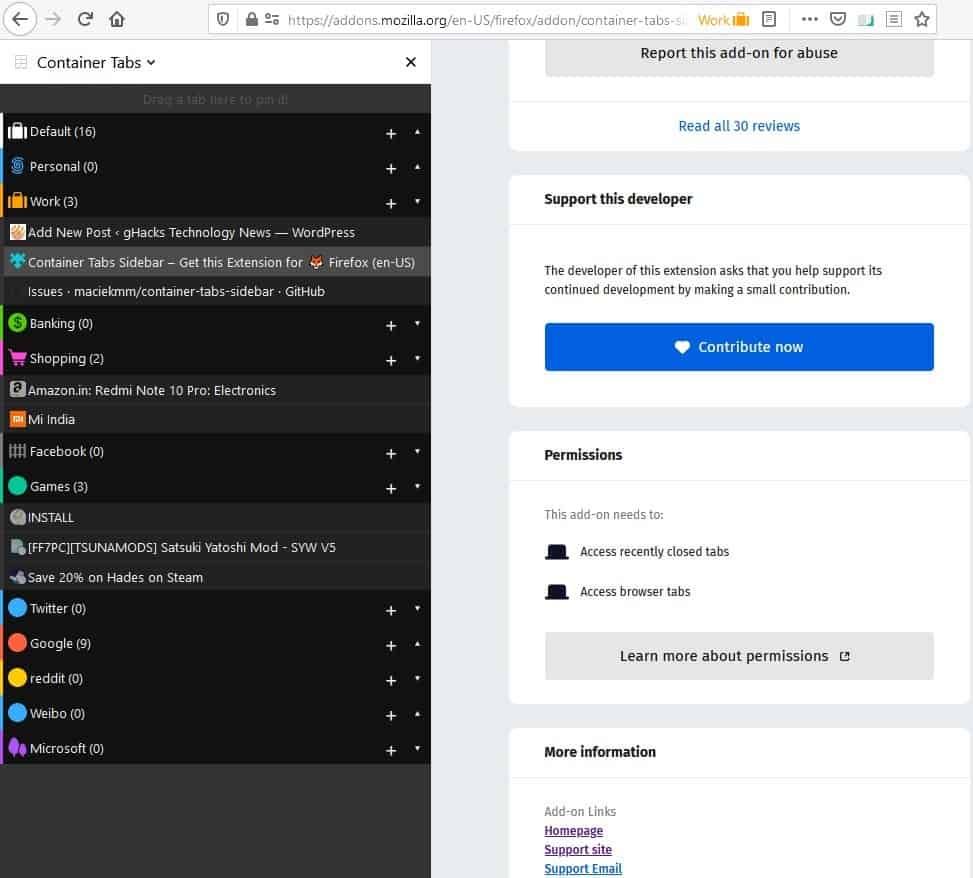Expand the Weibo container arrow

click(x=418, y=714)
